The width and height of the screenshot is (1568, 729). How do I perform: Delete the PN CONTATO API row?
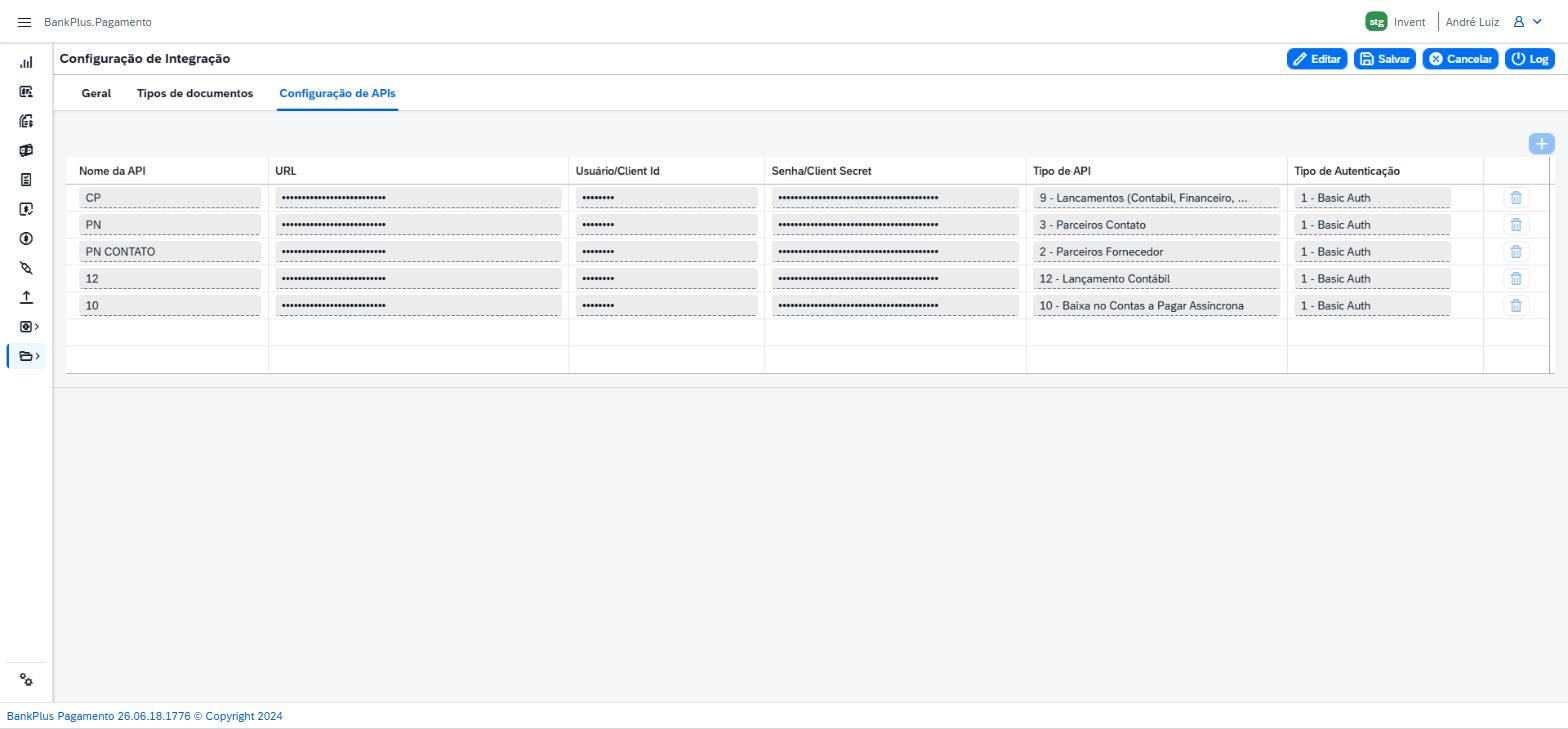tap(1516, 252)
